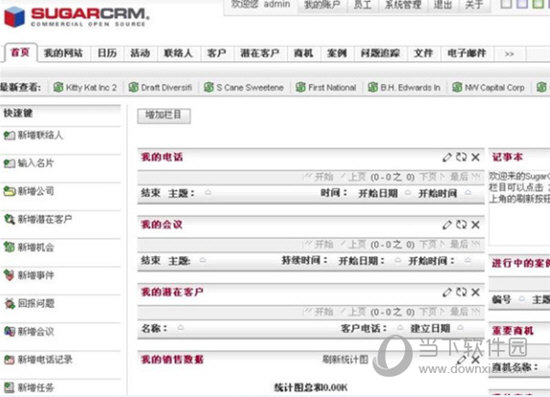Close the 我的会议 panel
The height and width of the screenshot is (397, 550).
475,225
